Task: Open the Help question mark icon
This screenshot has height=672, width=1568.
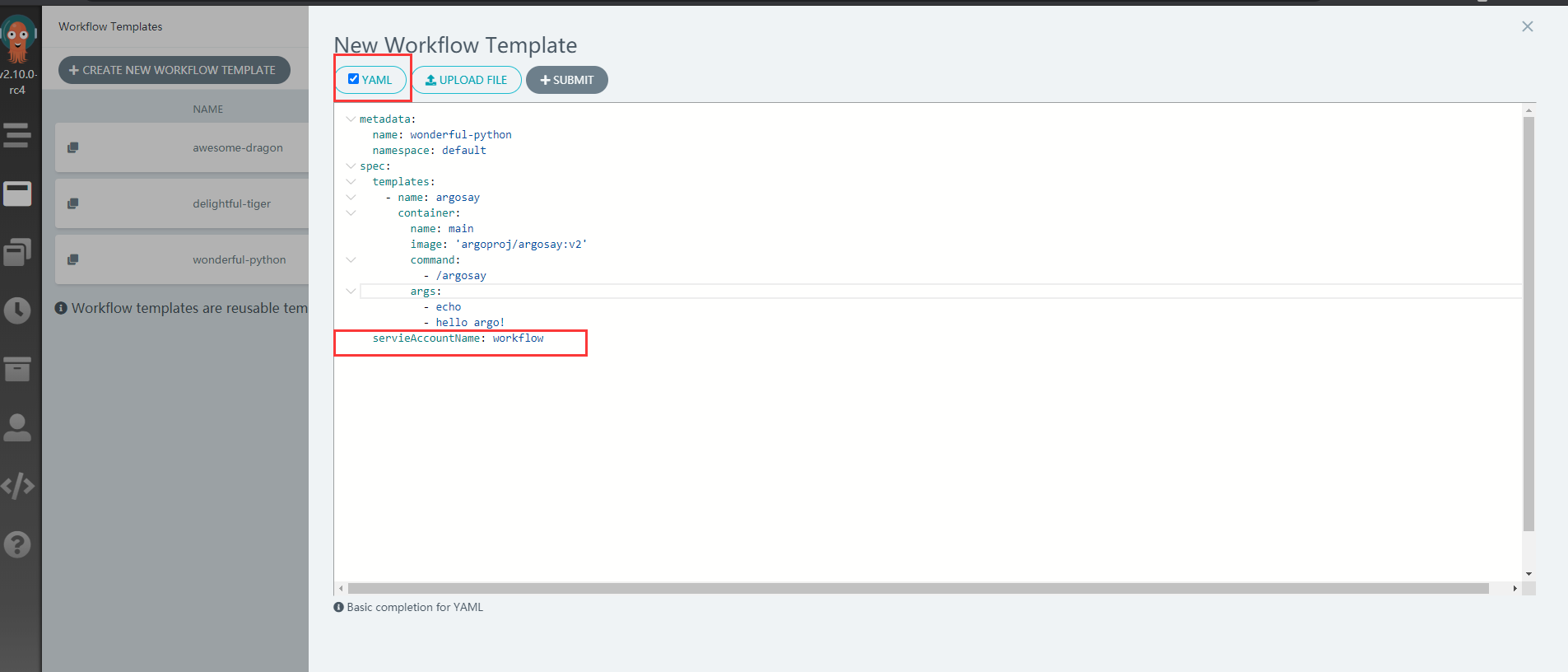Action: tap(17, 544)
